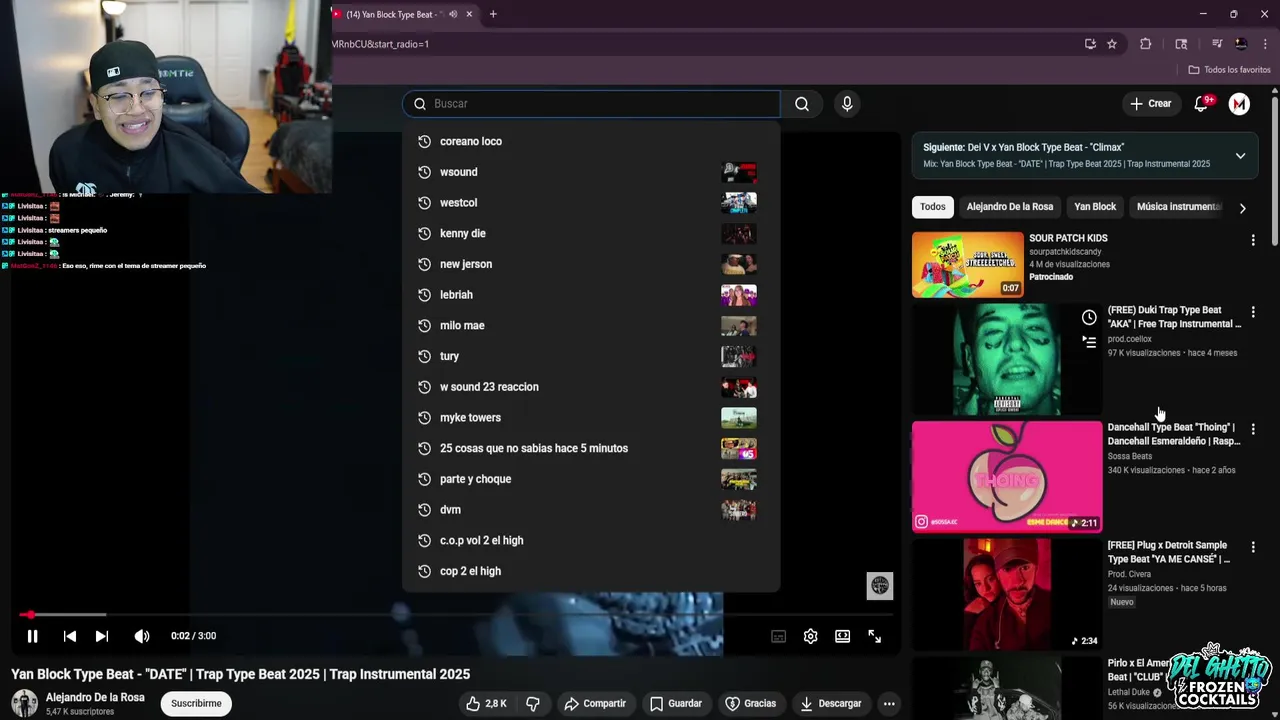The width and height of the screenshot is (1280, 720).
Task: Click the Descargar download button
Action: [830, 704]
